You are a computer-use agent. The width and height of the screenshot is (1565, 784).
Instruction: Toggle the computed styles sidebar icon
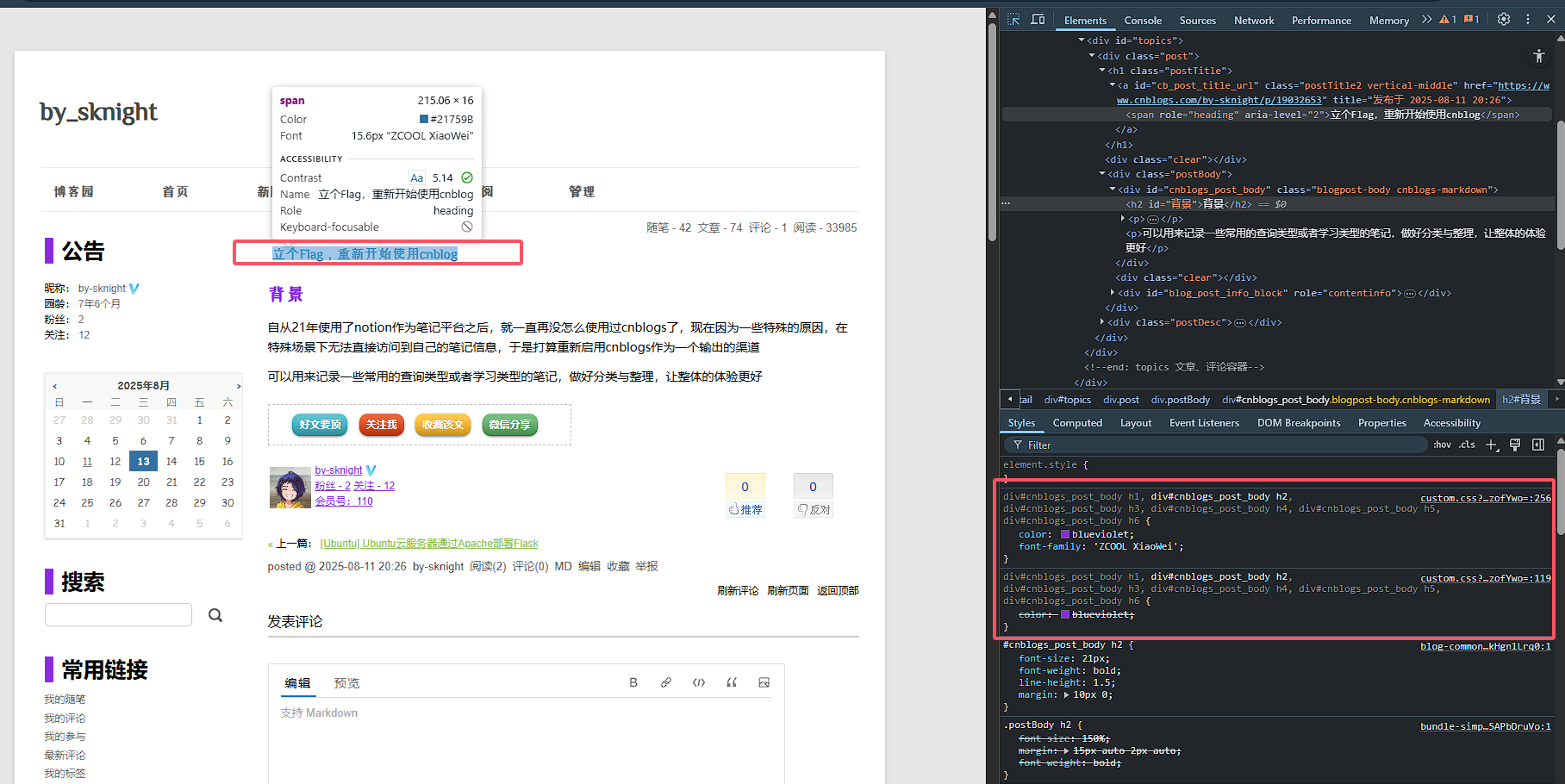[x=1538, y=445]
